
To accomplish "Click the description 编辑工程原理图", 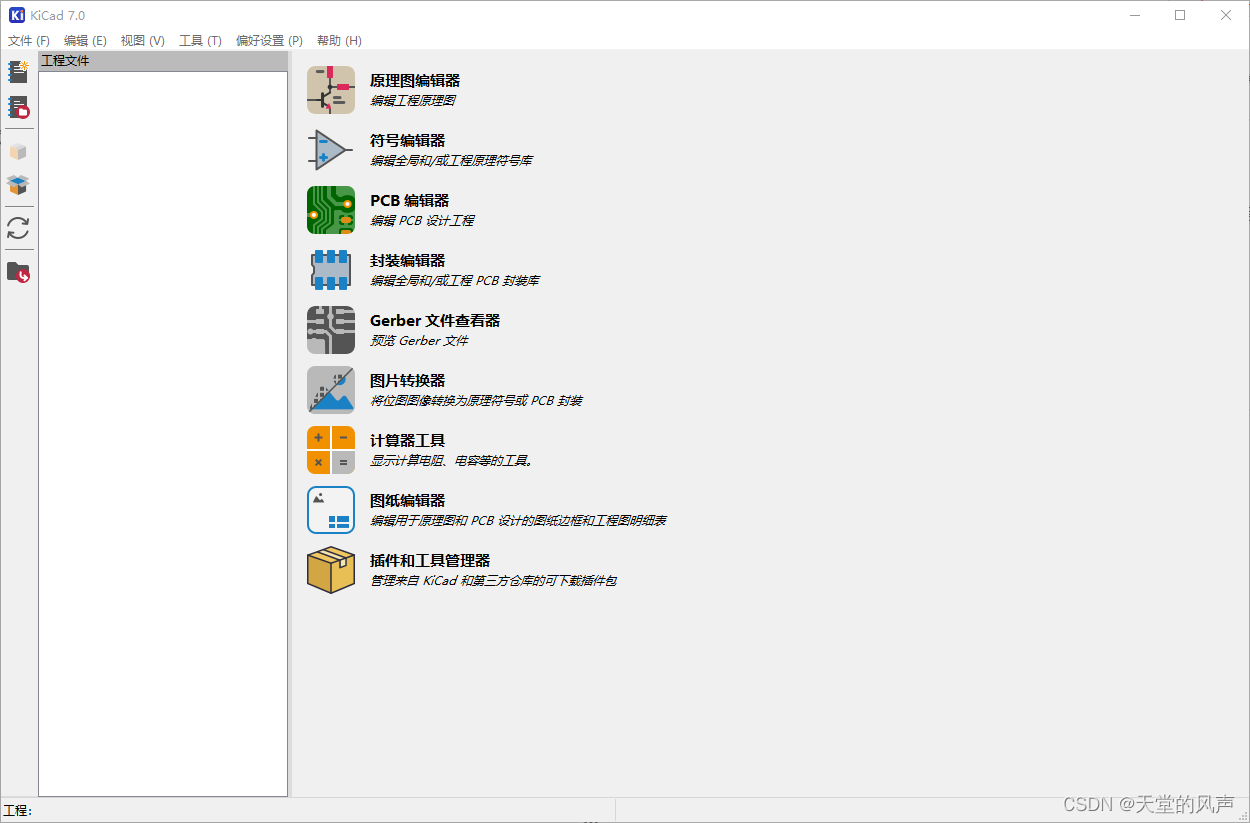I will point(413,101).
